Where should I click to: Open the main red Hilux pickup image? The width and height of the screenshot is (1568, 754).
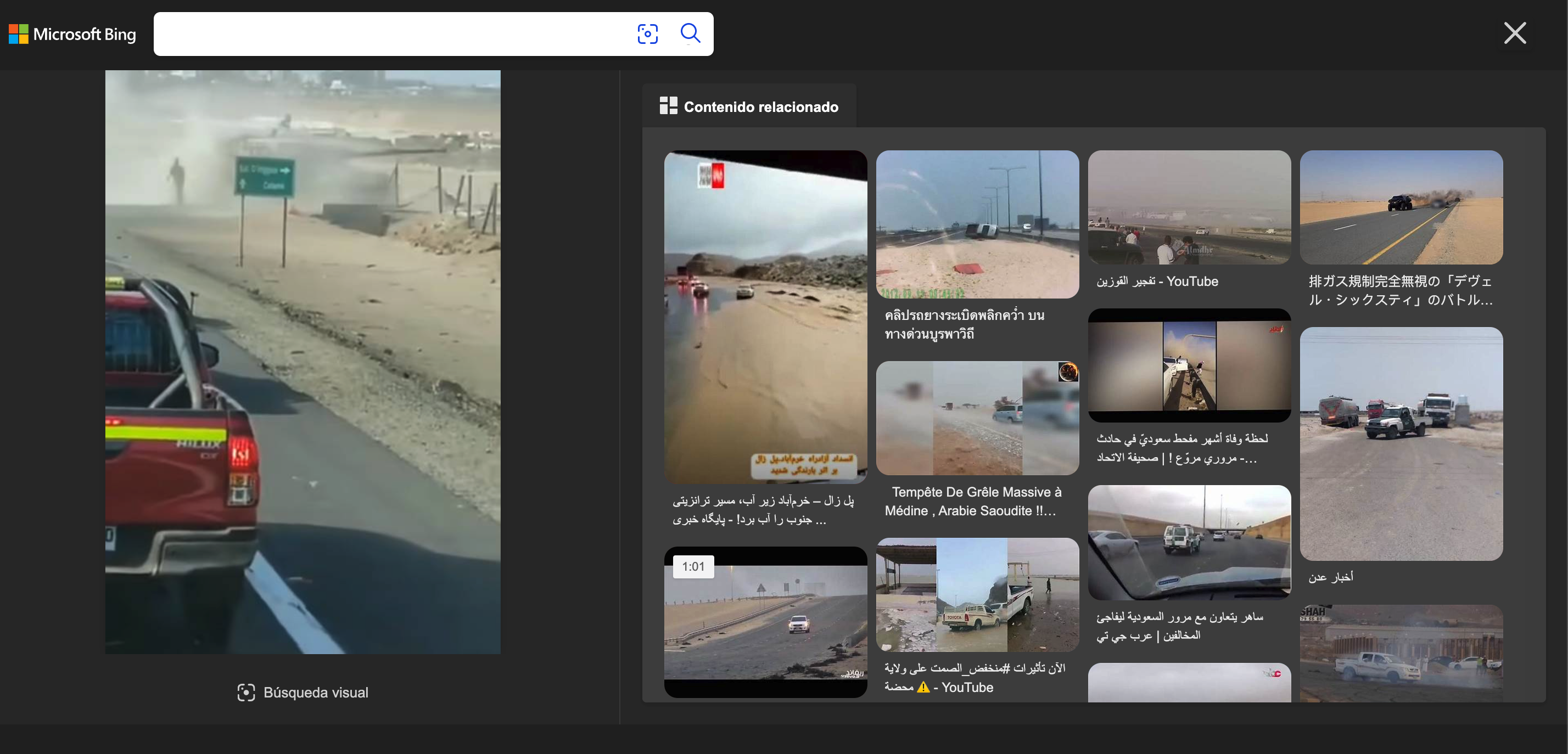point(303,362)
